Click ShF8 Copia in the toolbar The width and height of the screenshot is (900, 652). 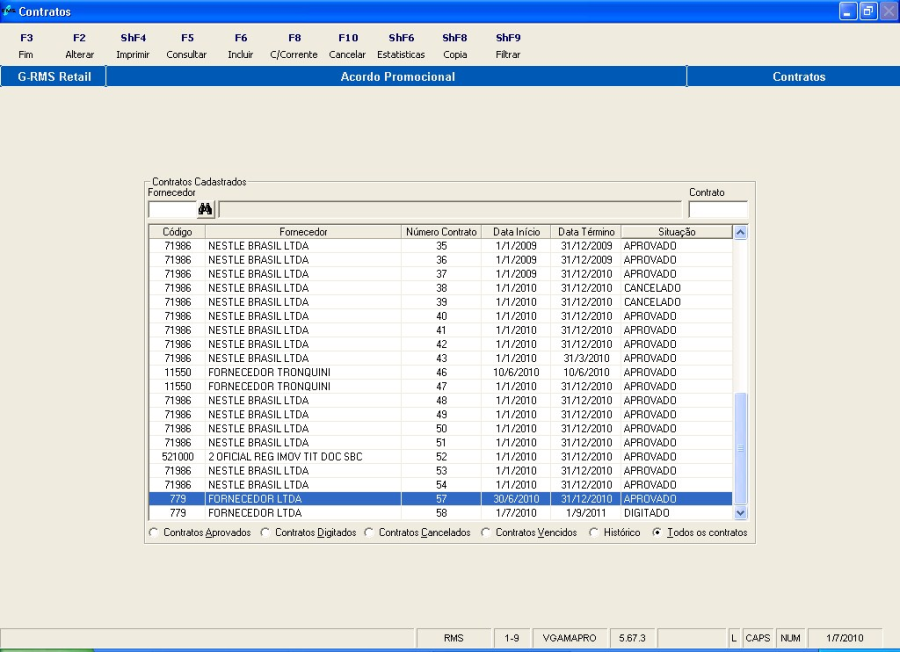pos(455,46)
